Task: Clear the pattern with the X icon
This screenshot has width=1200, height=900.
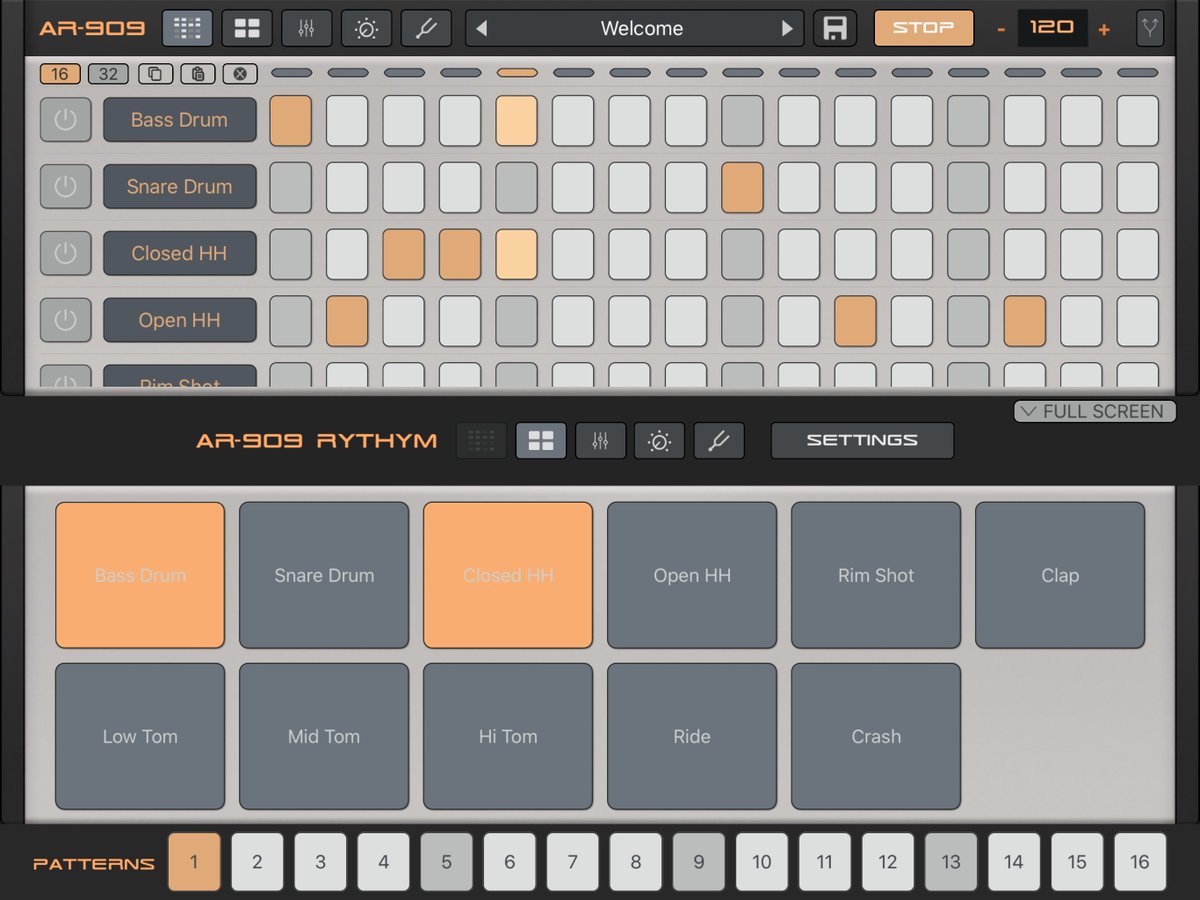Action: pos(239,73)
